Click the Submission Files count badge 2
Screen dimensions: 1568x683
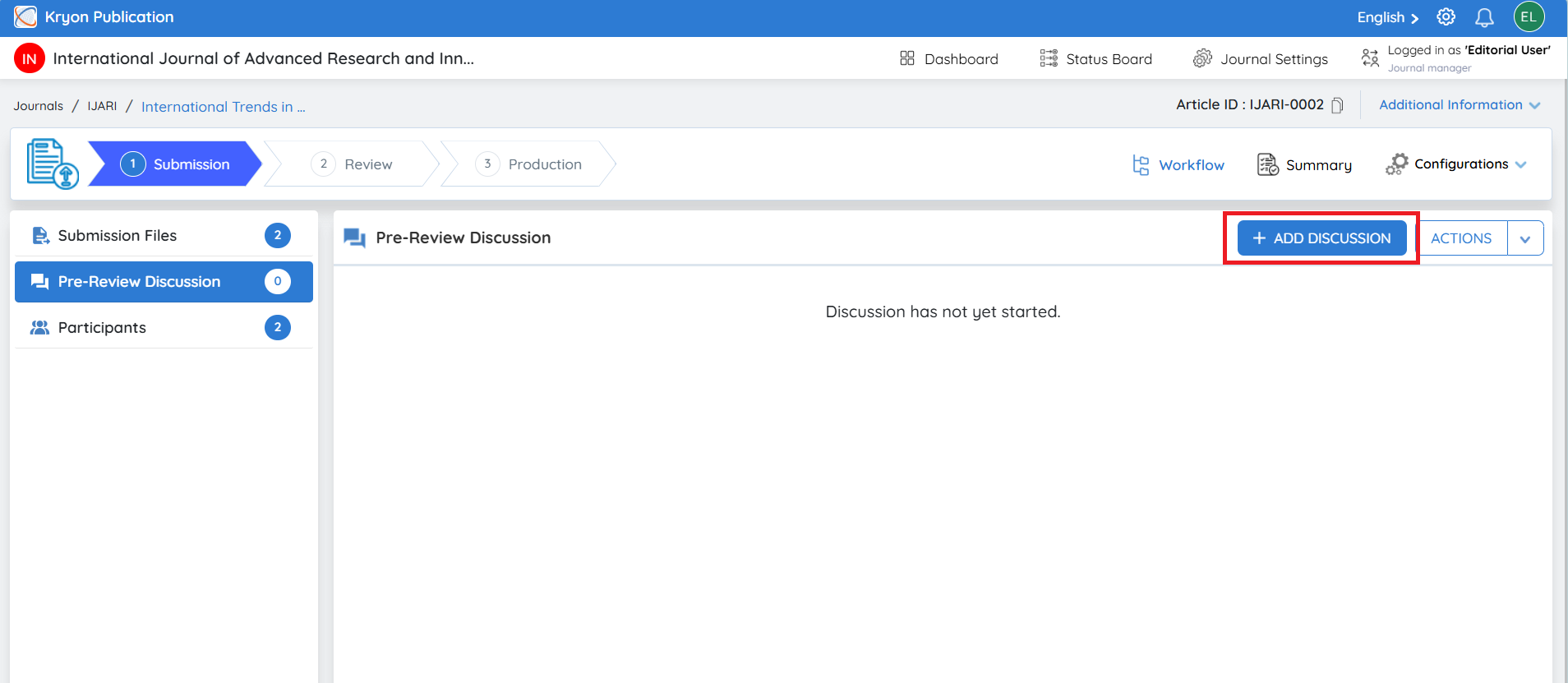tap(278, 236)
